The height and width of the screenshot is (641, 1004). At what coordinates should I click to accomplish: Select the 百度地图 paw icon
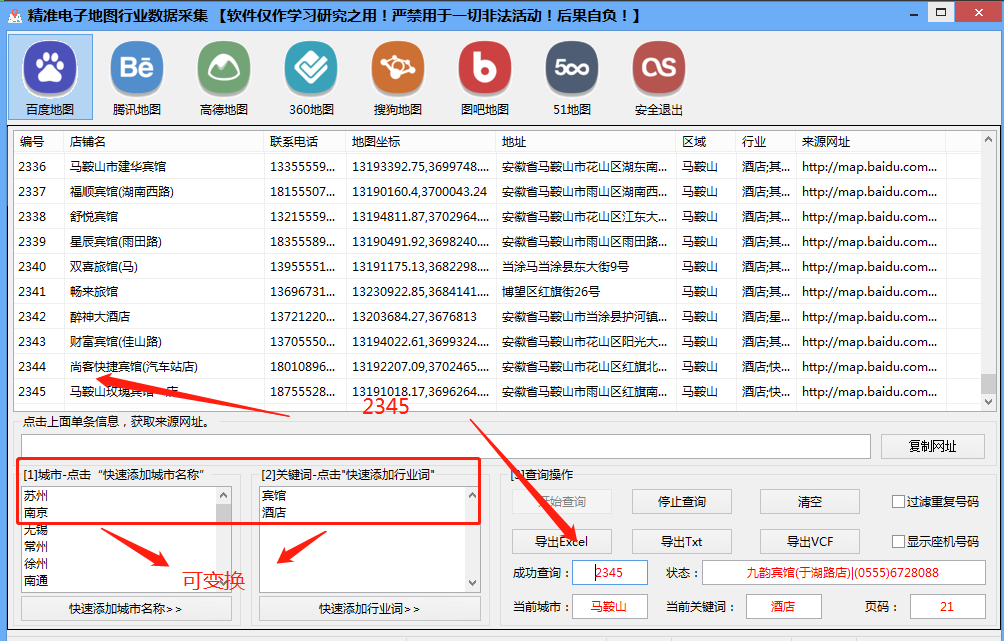point(50,68)
